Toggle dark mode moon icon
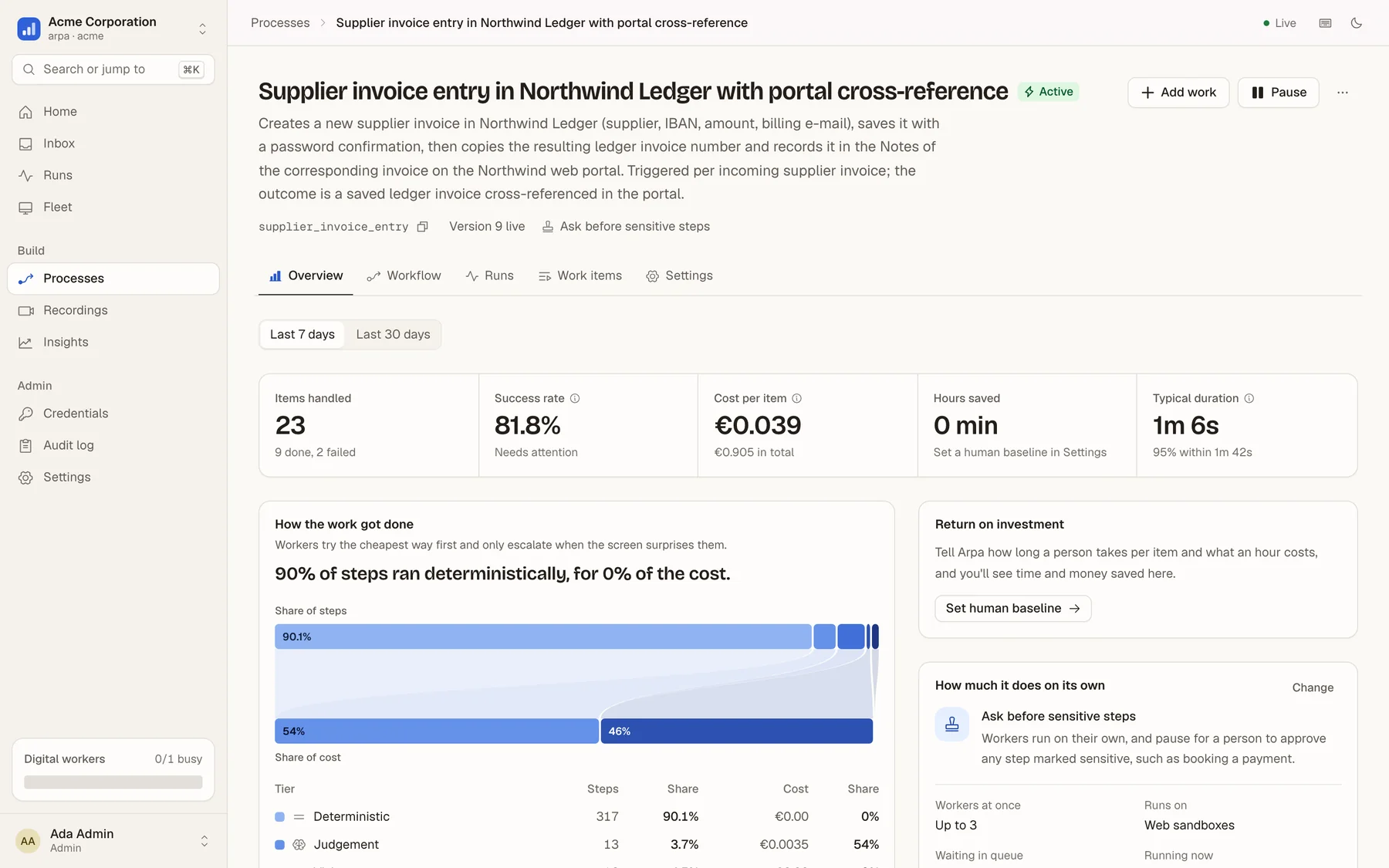Image resolution: width=1389 pixels, height=868 pixels. click(1356, 23)
